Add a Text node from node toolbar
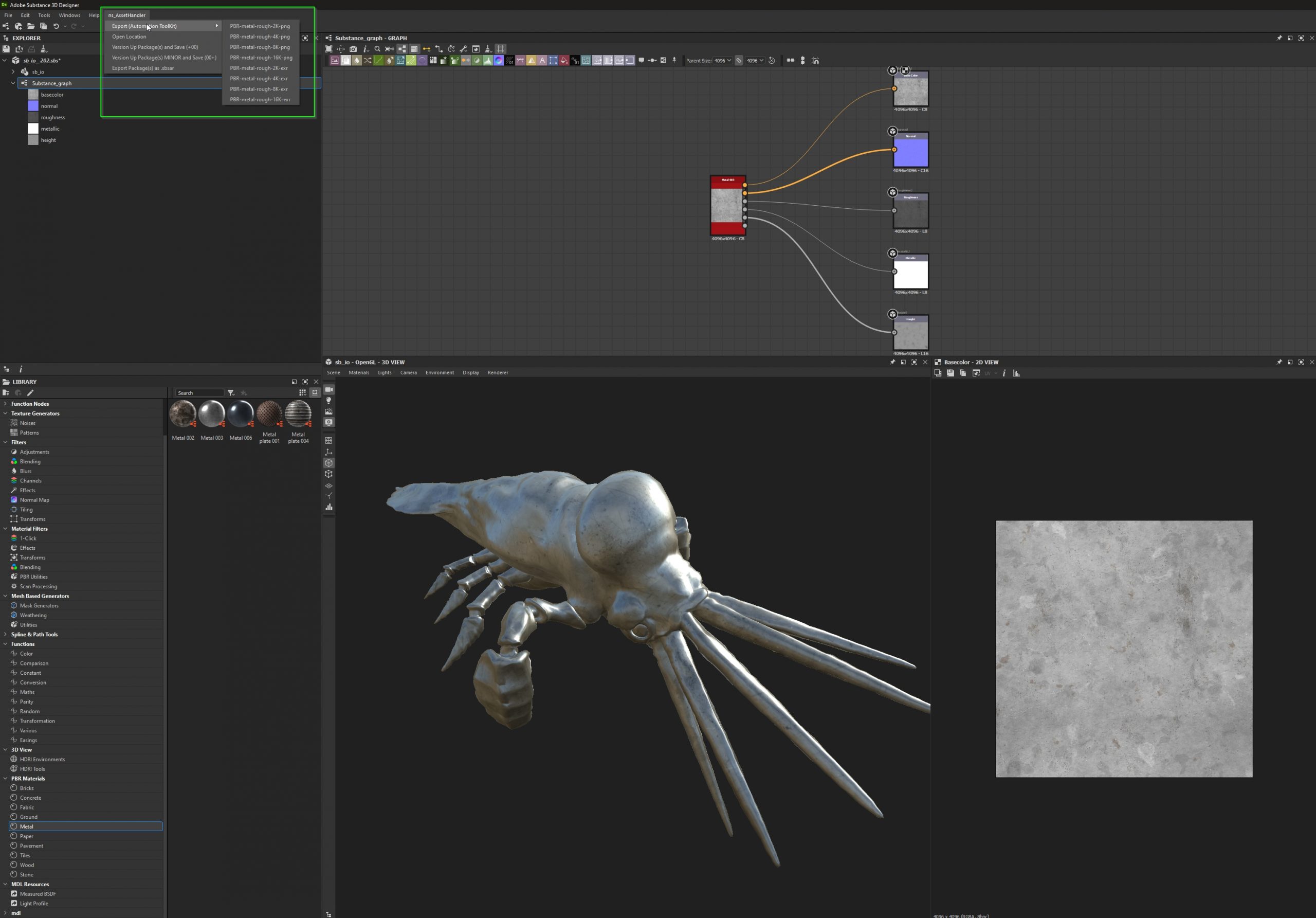Viewport: 1316px width, 918px height. (x=542, y=60)
